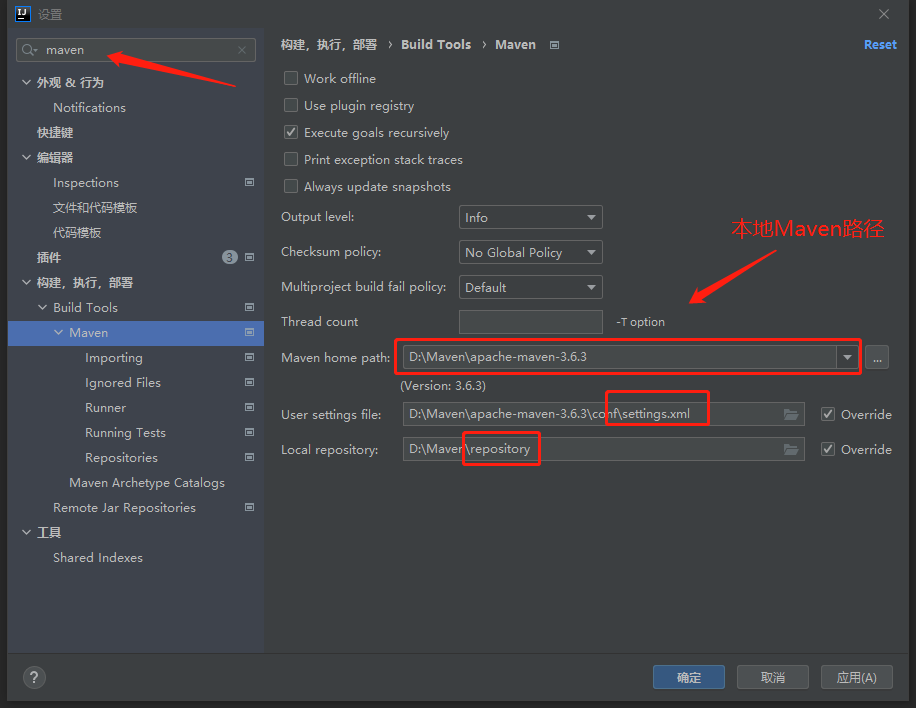The image size is (916, 708).
Task: Enable the Work offline checkbox
Action: pyautogui.click(x=291, y=78)
